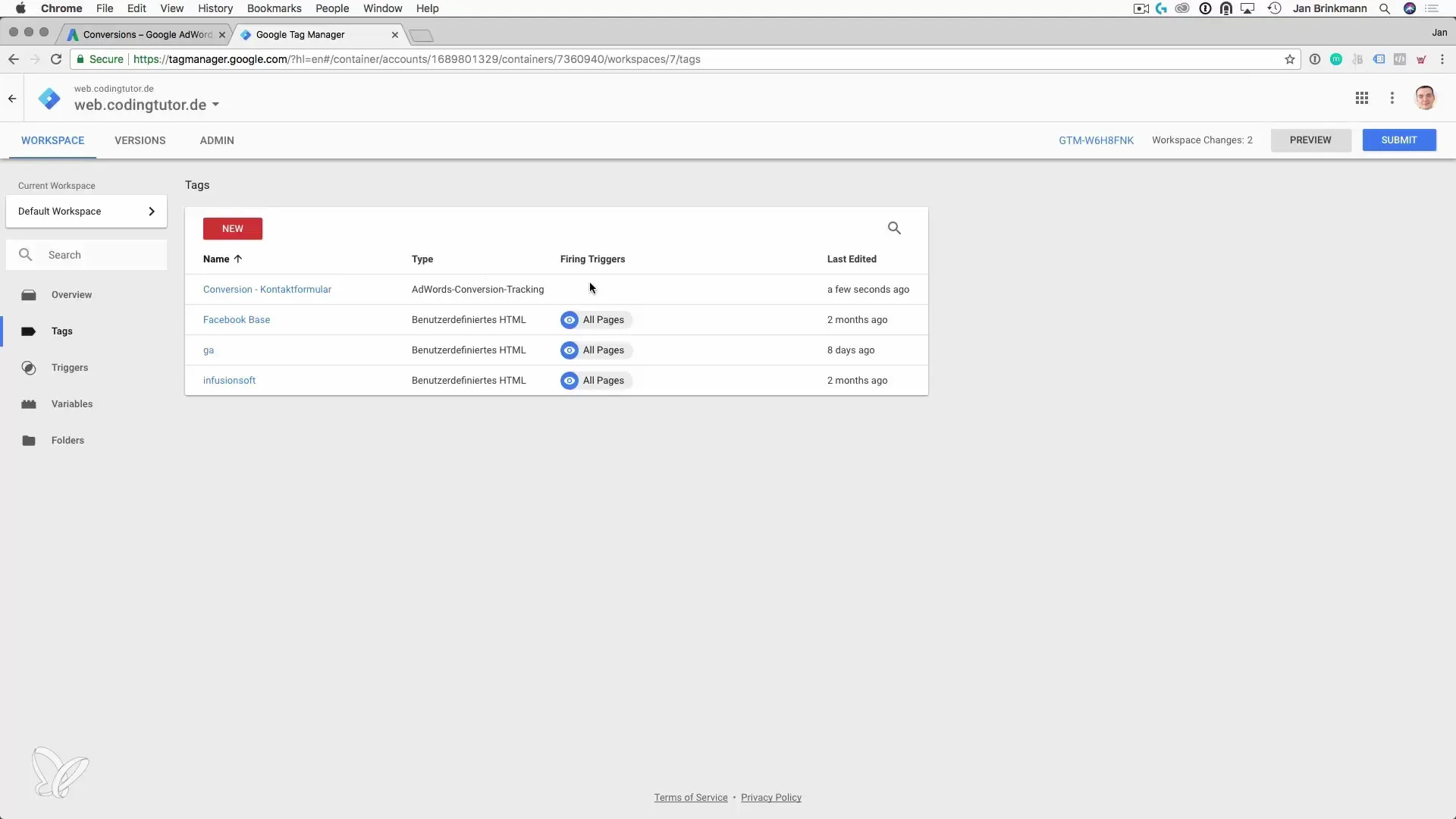Open the Apple menu

tap(20, 8)
